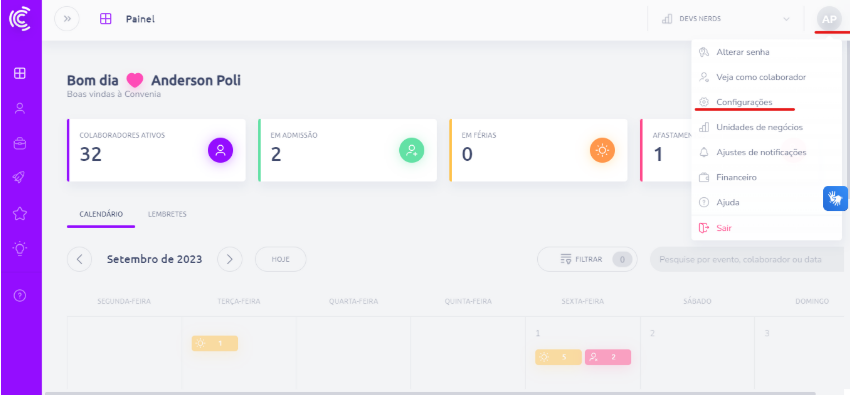Click Sair to log out
This screenshot has width=850, height=395.
click(724, 228)
